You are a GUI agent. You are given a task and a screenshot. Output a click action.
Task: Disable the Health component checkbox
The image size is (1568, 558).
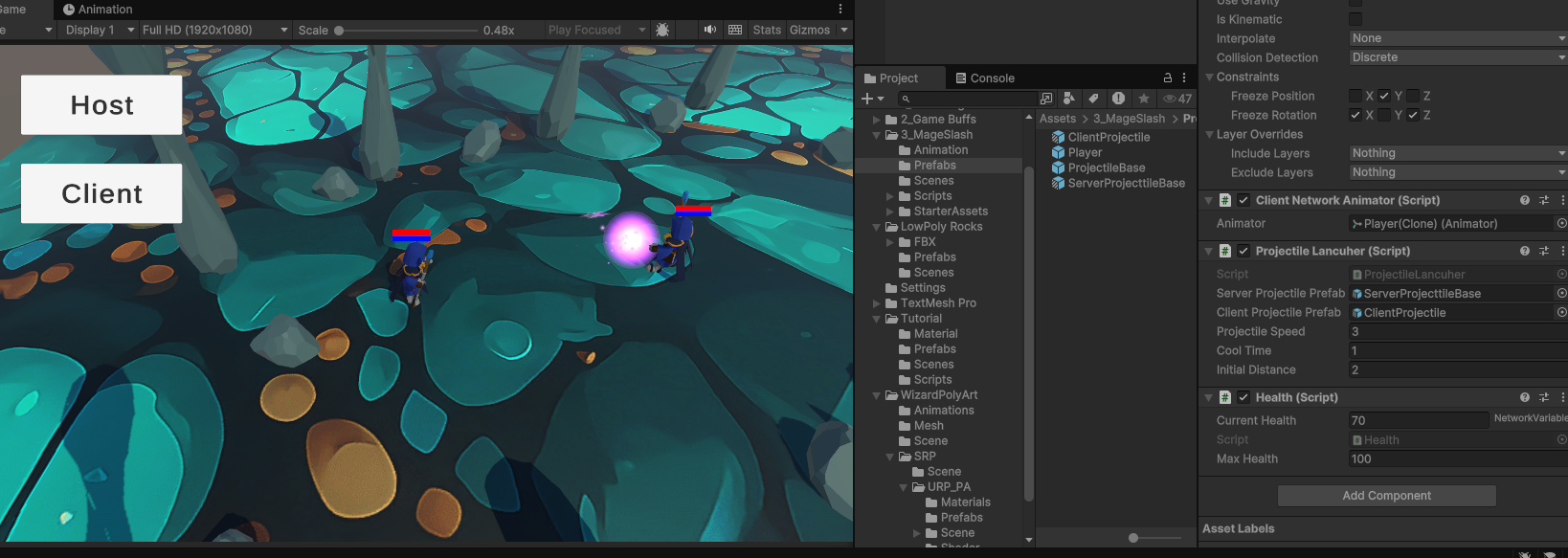tap(1243, 397)
